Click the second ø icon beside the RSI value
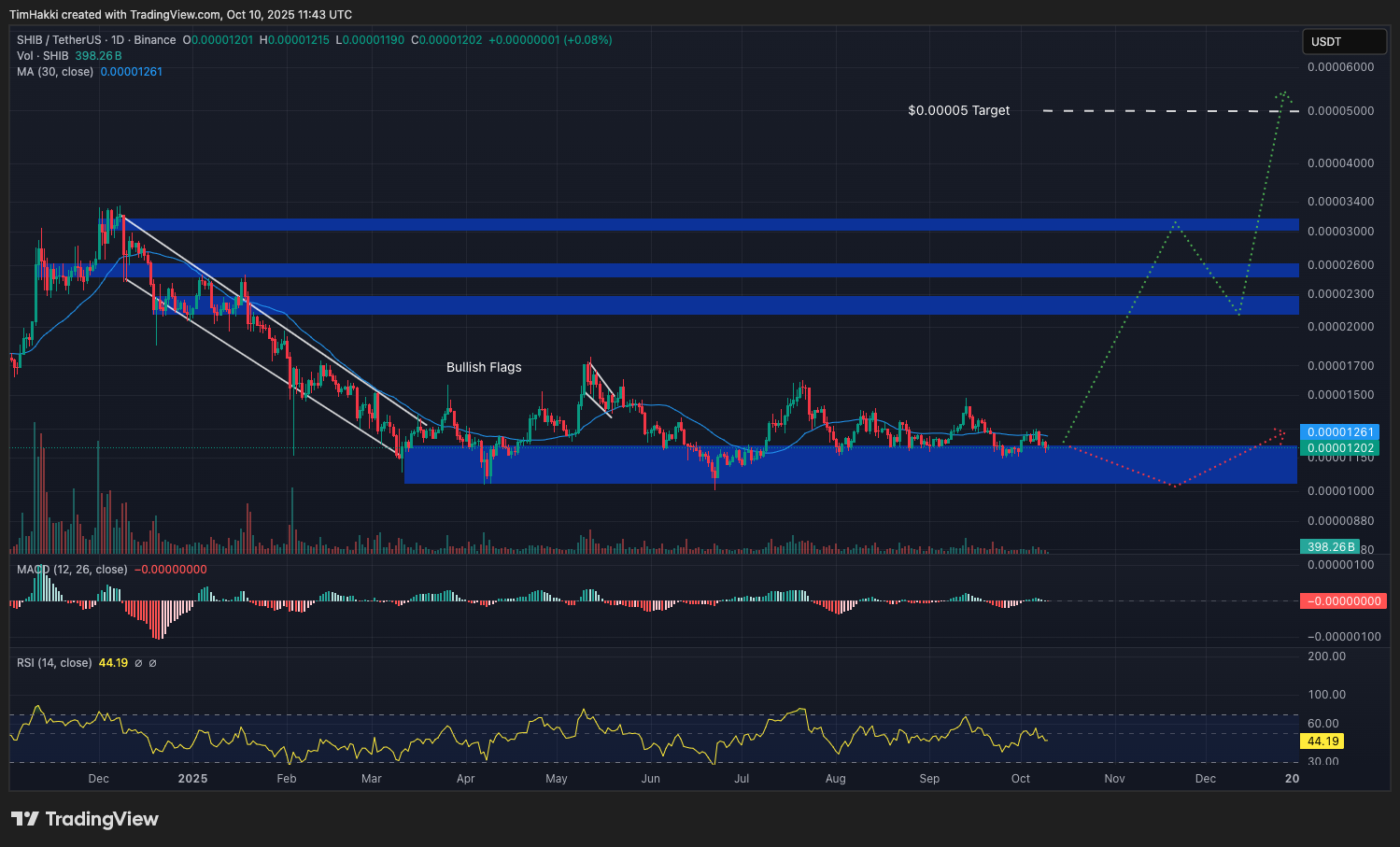Image resolution: width=1400 pixels, height=847 pixels. click(152, 662)
